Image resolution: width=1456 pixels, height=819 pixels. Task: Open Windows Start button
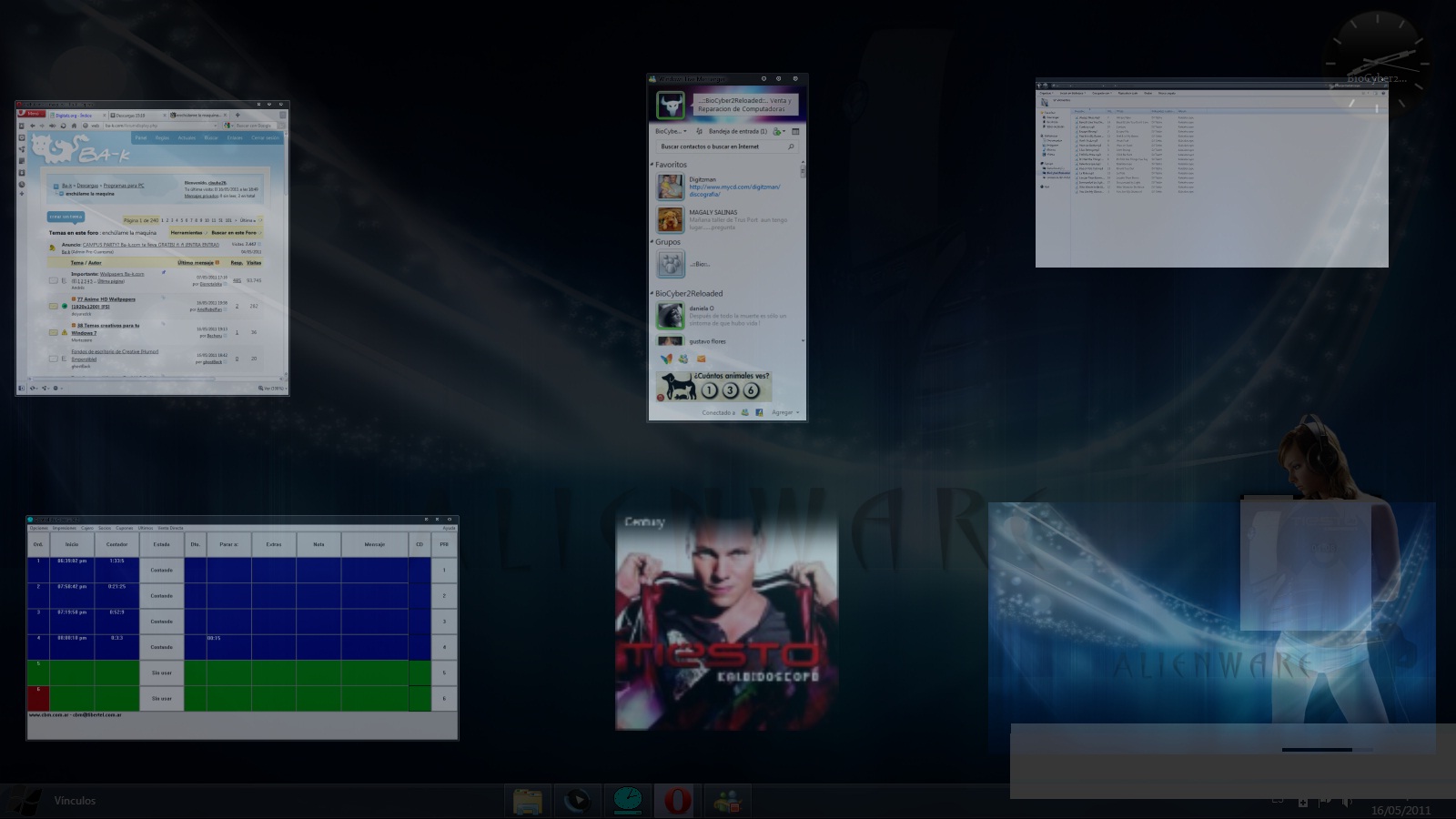pos(22,801)
